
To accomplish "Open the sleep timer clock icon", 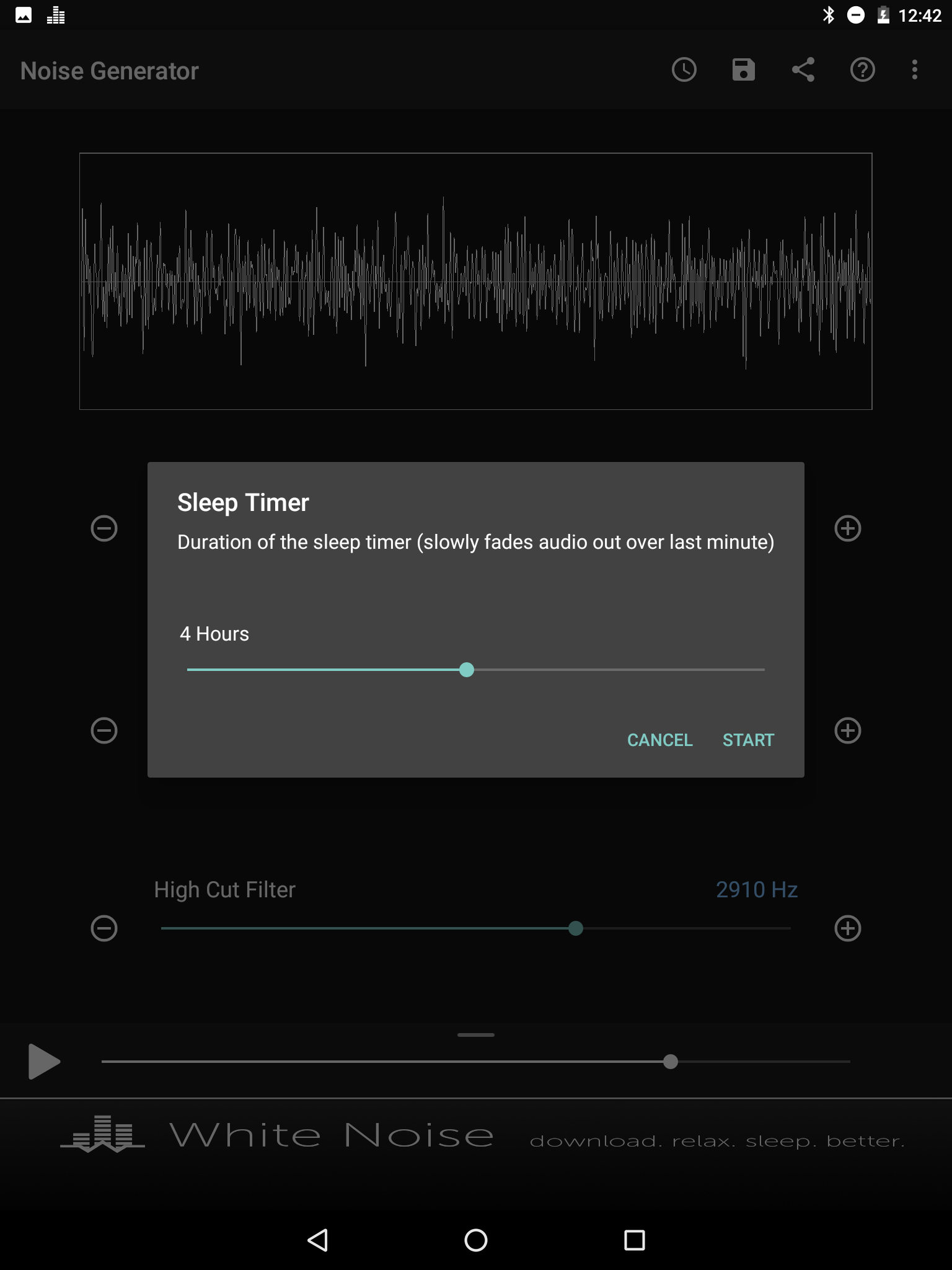I will [684, 70].
